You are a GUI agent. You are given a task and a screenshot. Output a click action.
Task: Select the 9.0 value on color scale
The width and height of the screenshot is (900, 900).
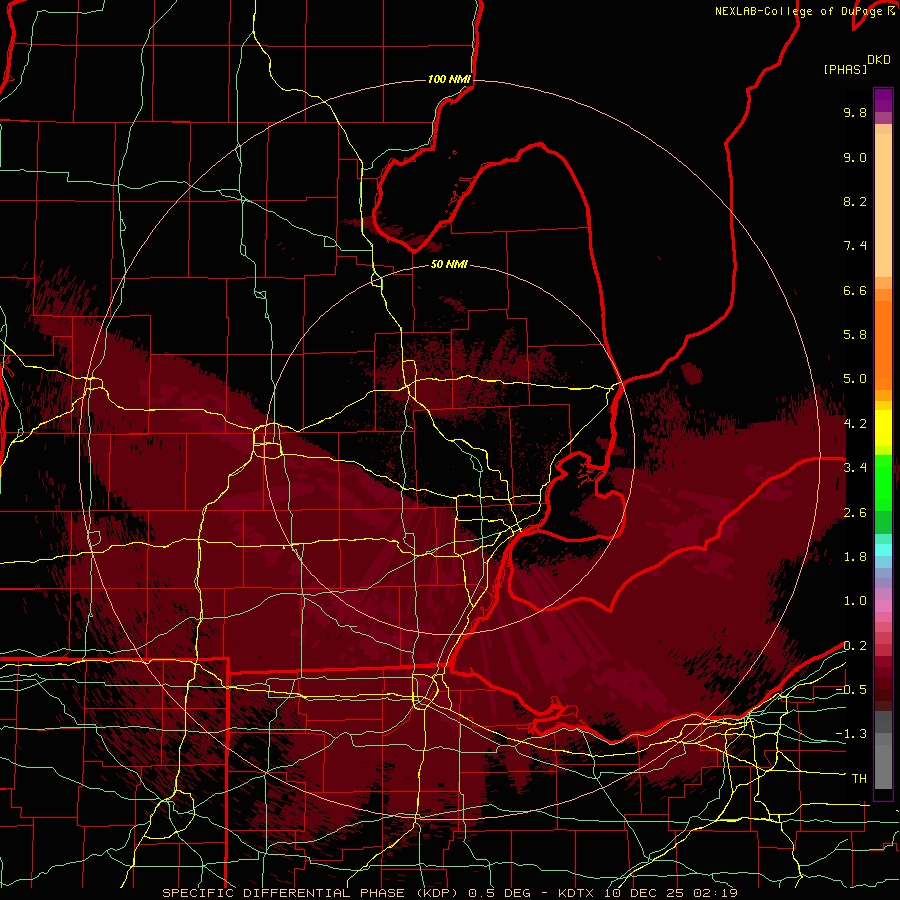coord(855,157)
